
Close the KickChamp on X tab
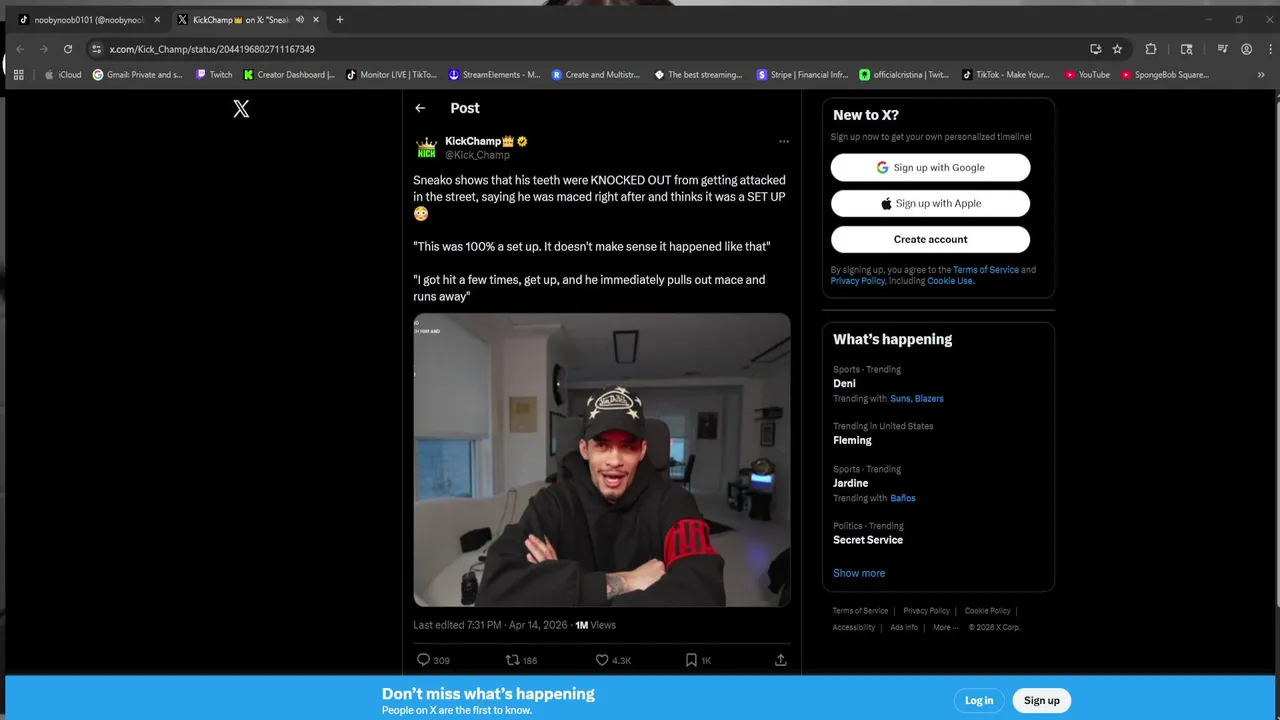pos(316,20)
